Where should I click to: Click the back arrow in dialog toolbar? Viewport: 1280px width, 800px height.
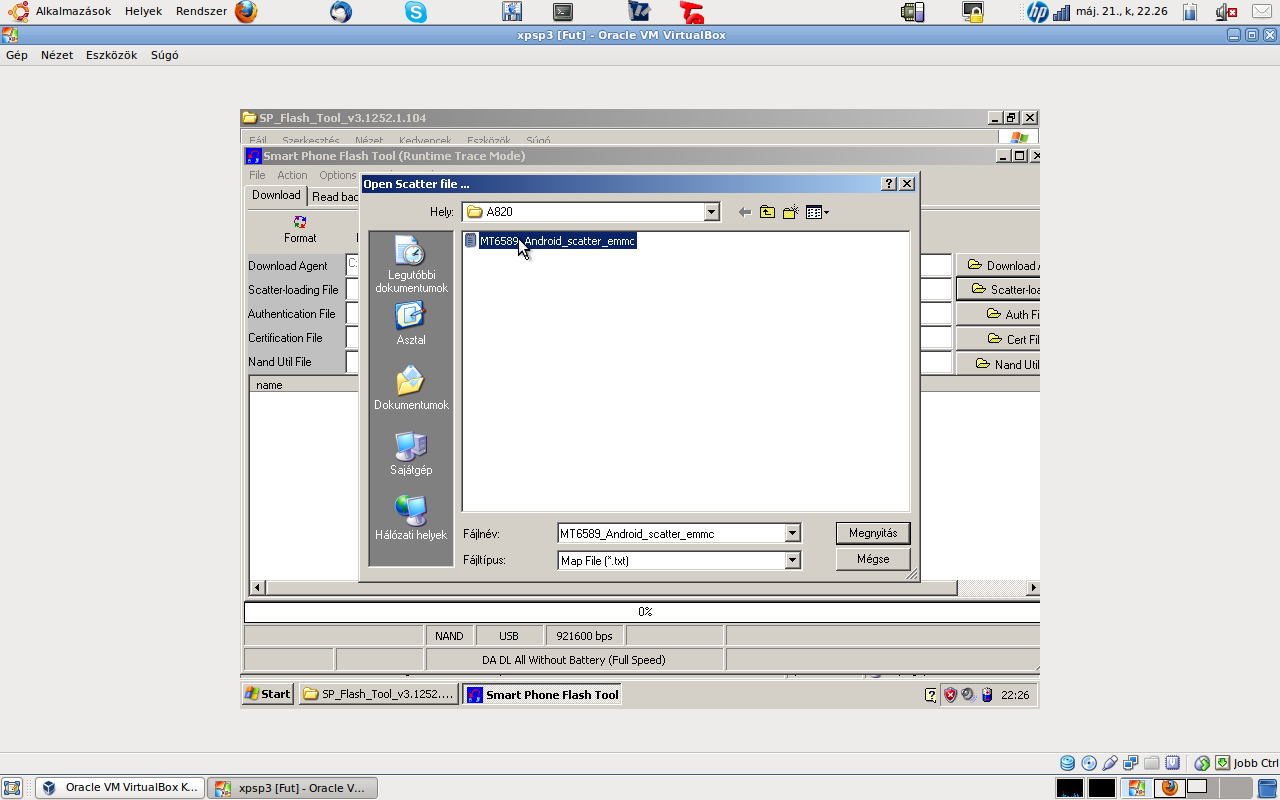[744, 212]
